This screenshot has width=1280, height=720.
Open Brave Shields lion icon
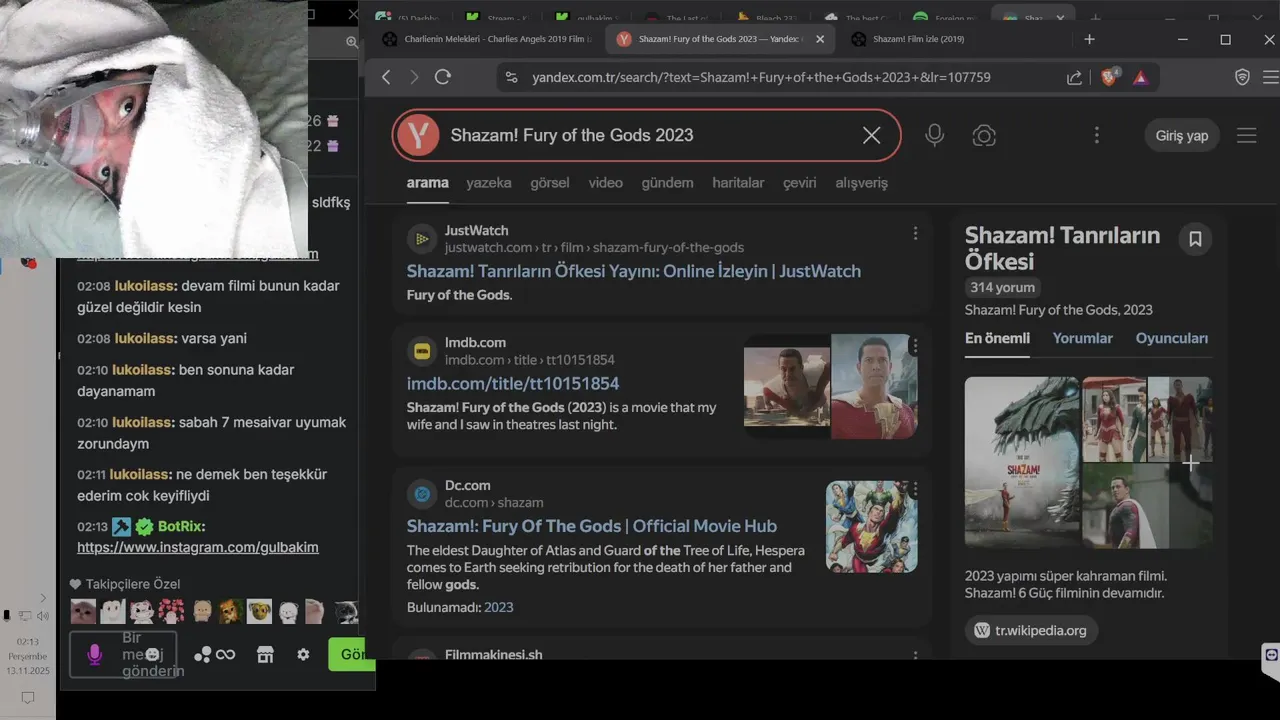point(1108,77)
